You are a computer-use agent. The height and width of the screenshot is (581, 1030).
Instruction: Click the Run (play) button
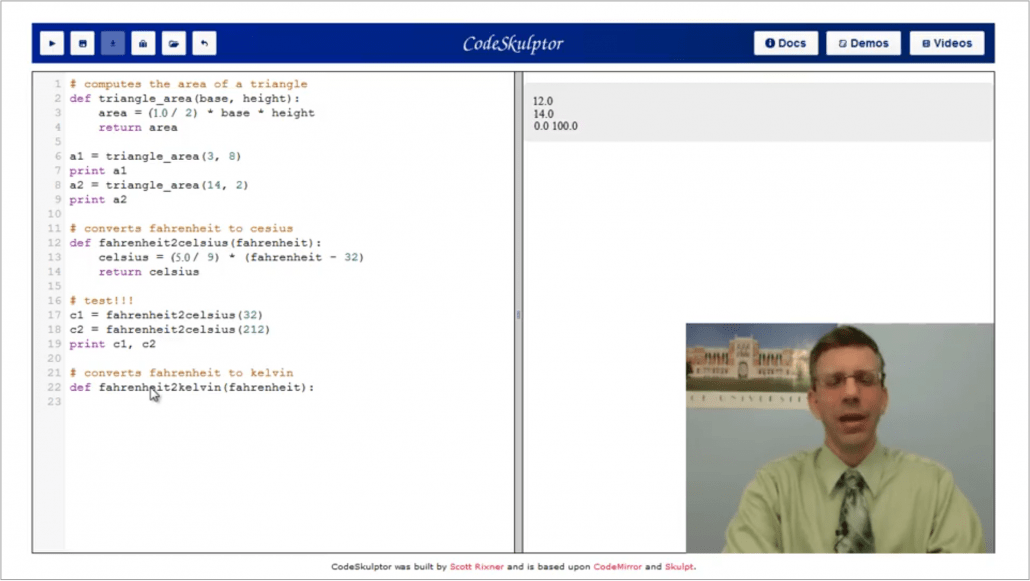coord(52,44)
